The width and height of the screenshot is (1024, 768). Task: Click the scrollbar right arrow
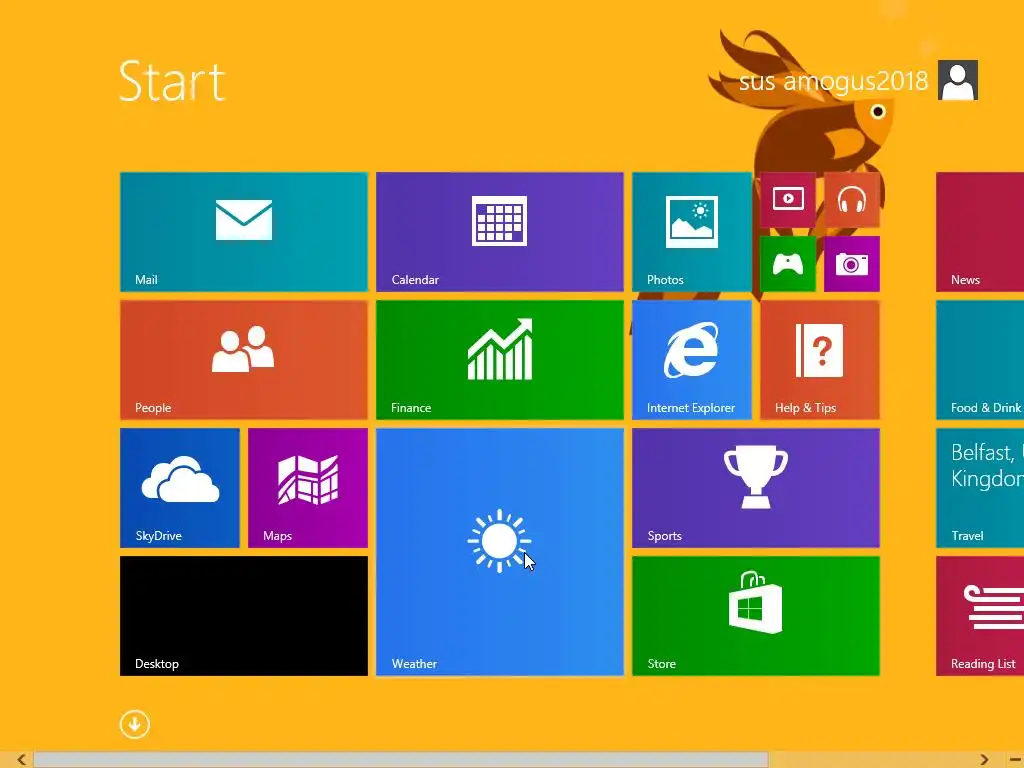(984, 760)
